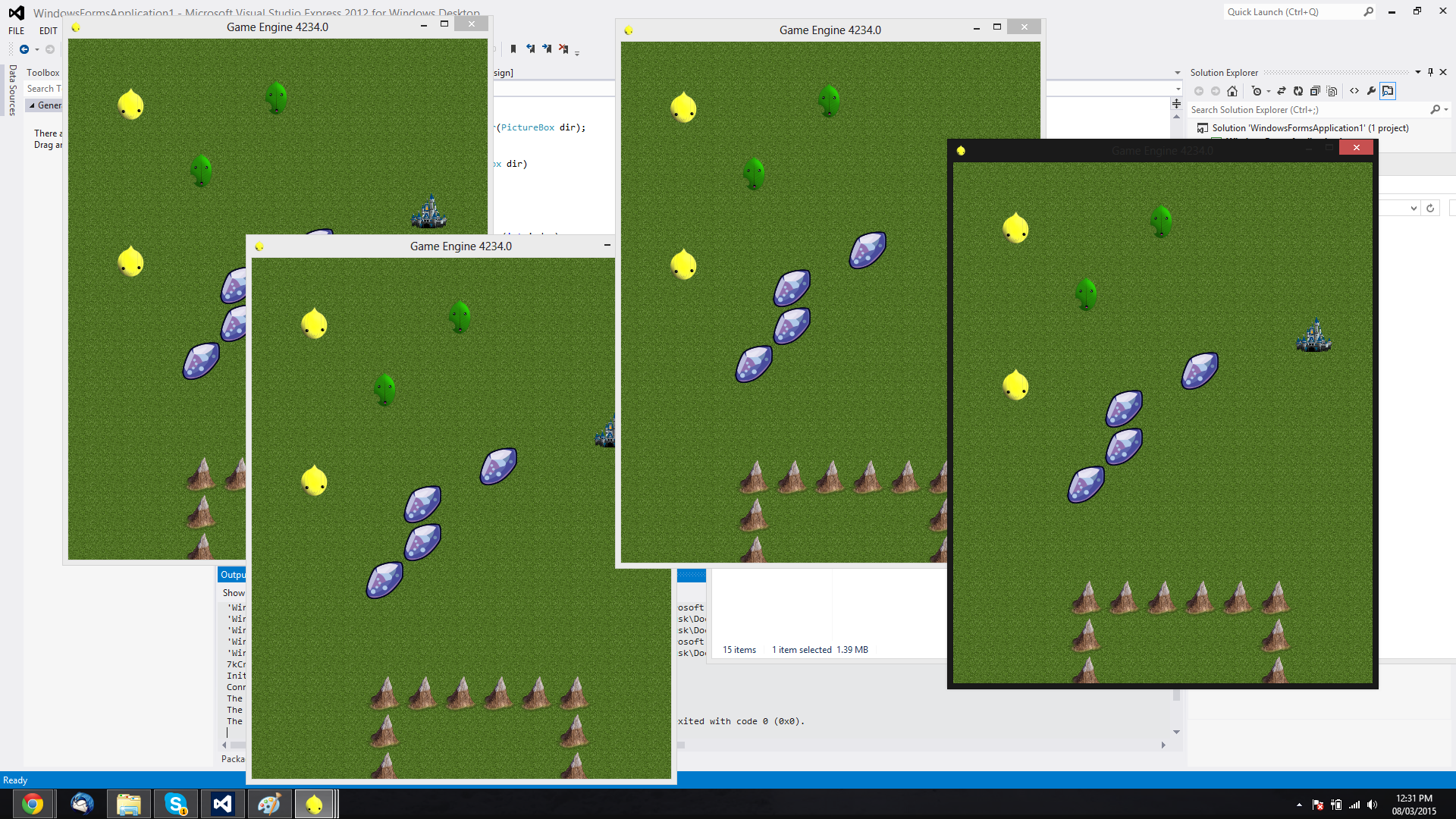Click the View Code icon
1456x819 pixels.
(1354, 91)
